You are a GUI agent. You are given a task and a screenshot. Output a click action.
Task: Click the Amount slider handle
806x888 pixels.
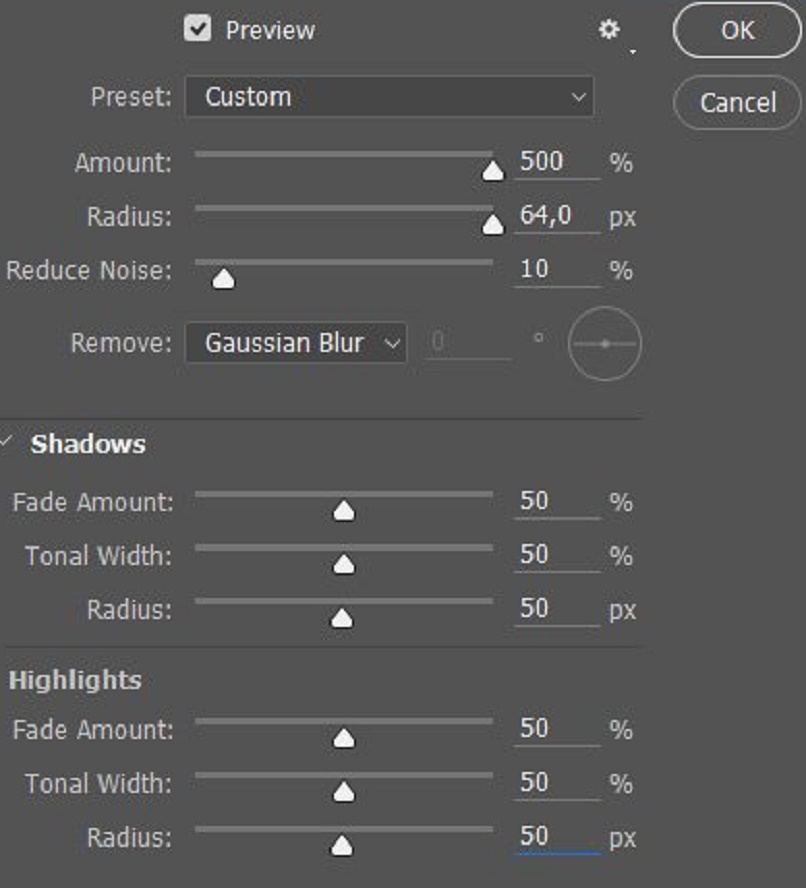493,171
